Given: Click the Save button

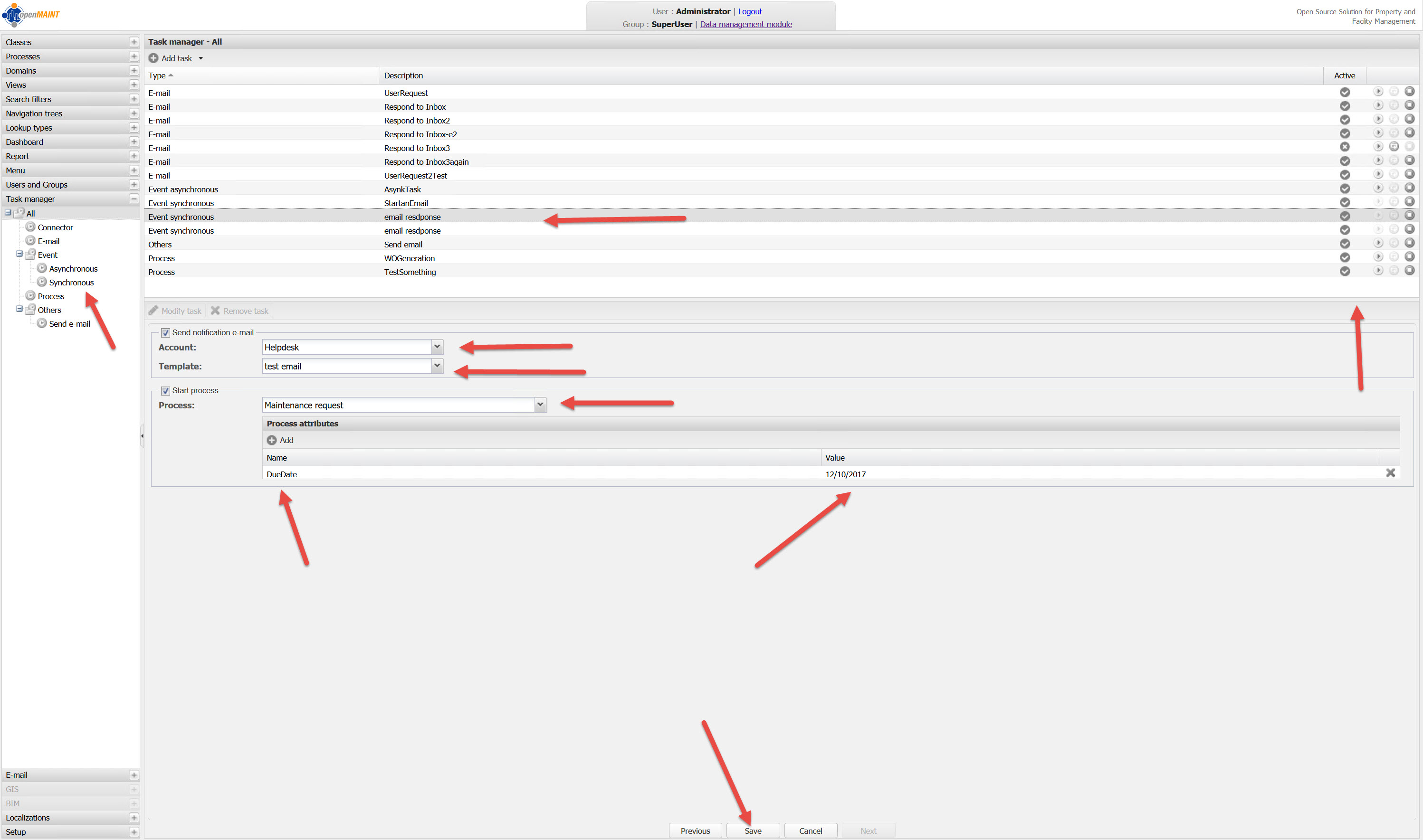Looking at the screenshot, I should tap(753, 831).
